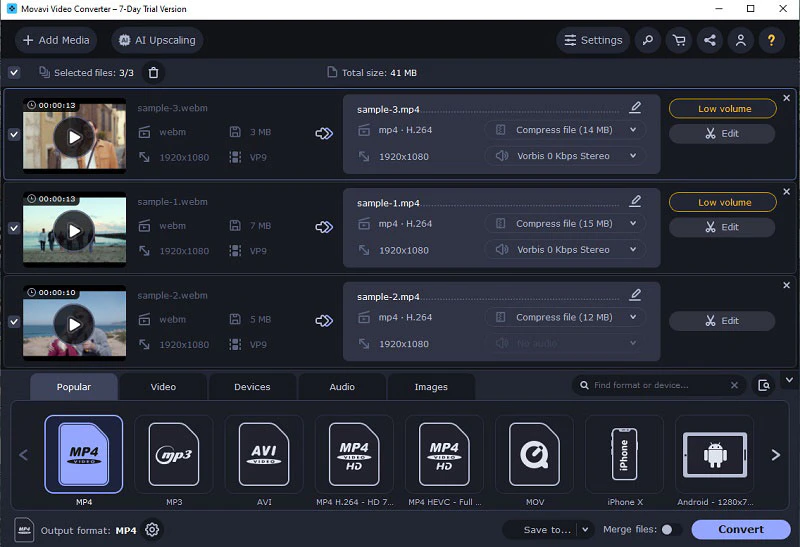Click the detect device icon beside search
Screen dimensions: 800x547
tap(764, 385)
